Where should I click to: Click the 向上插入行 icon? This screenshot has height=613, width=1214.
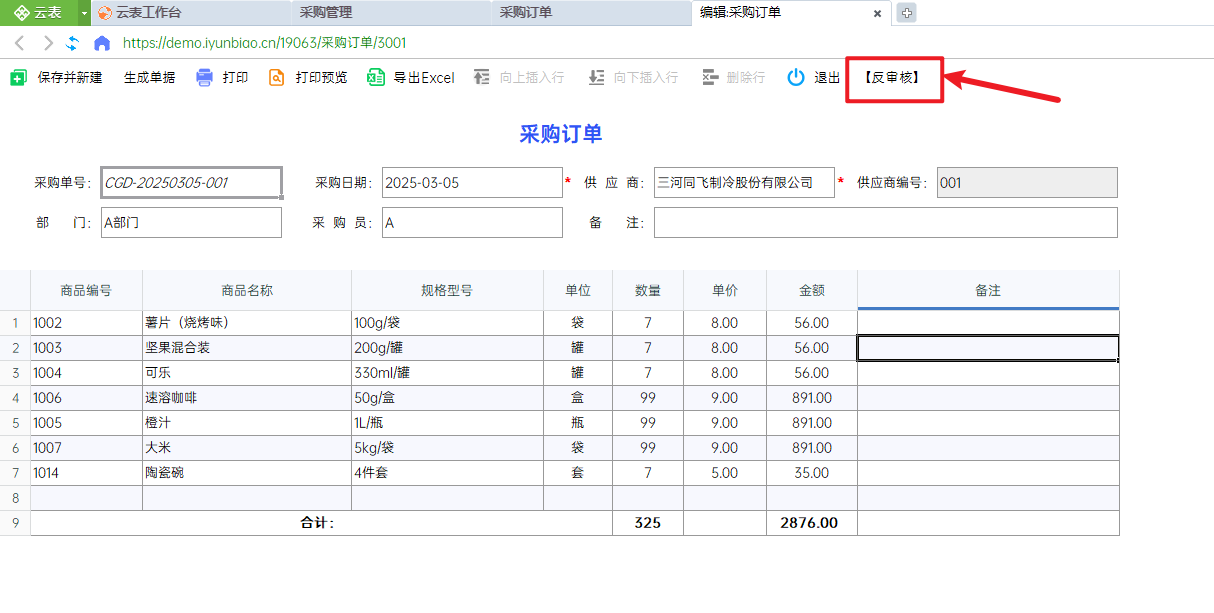(x=482, y=77)
